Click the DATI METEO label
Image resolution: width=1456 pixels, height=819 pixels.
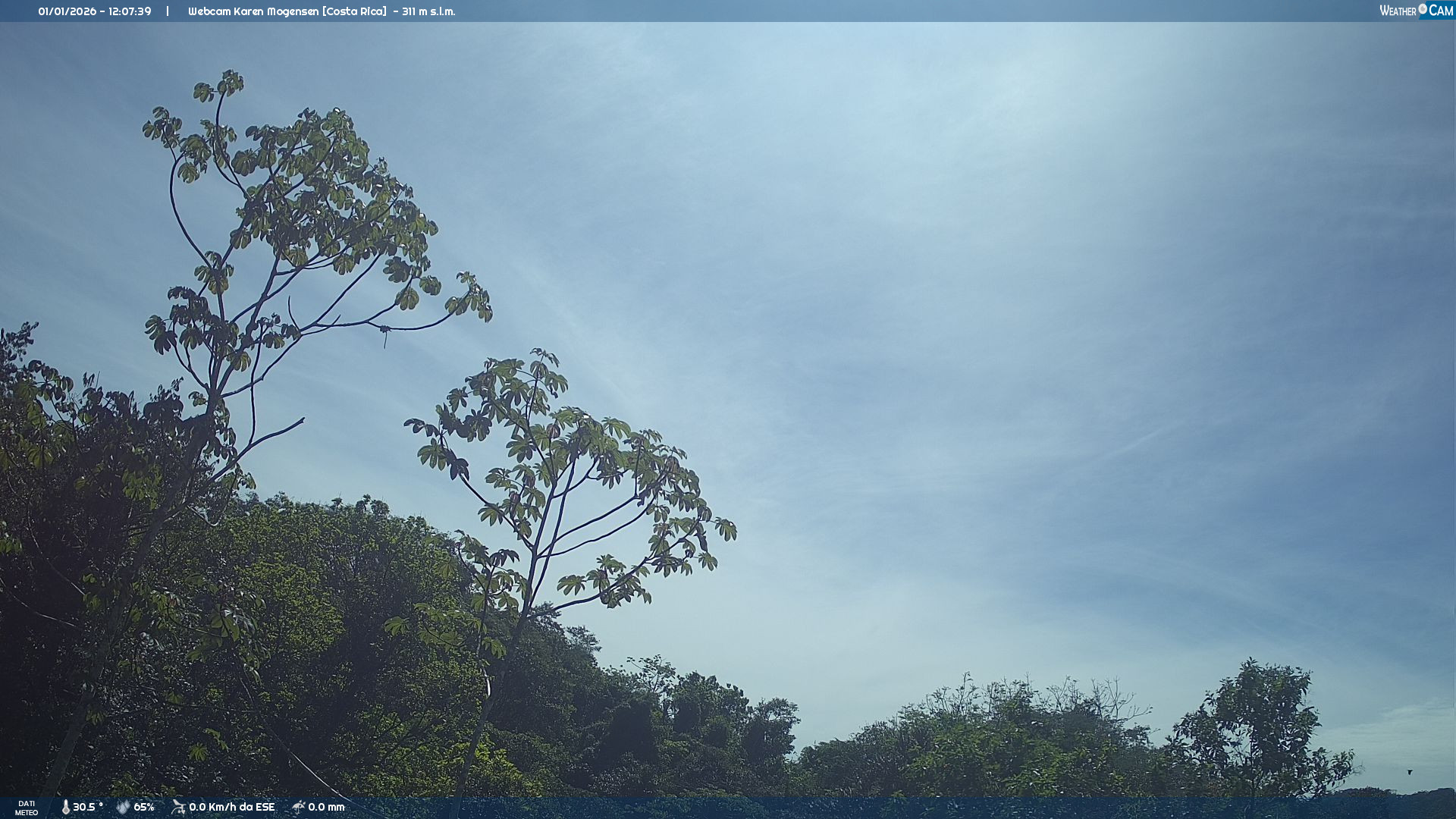point(27,808)
